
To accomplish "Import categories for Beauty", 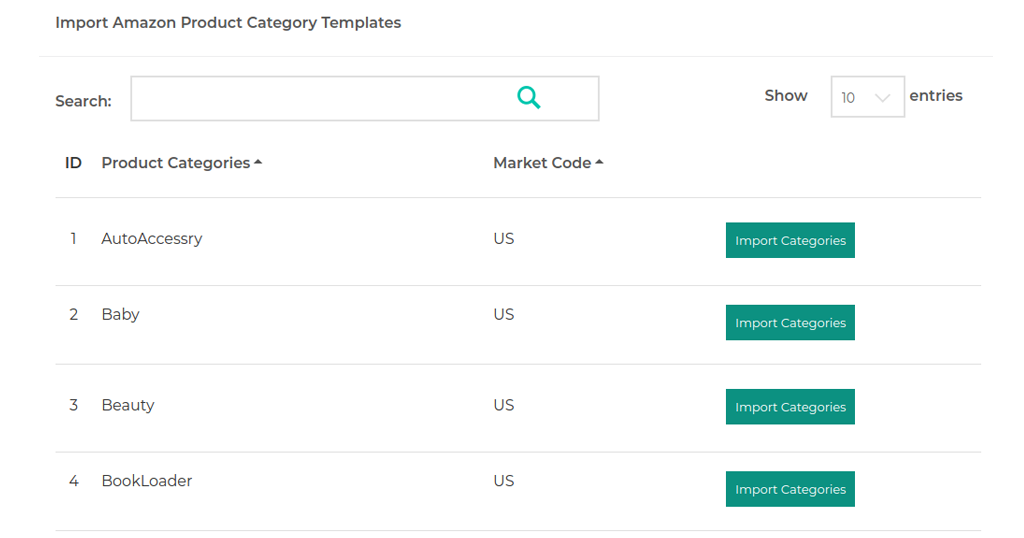I will point(790,407).
